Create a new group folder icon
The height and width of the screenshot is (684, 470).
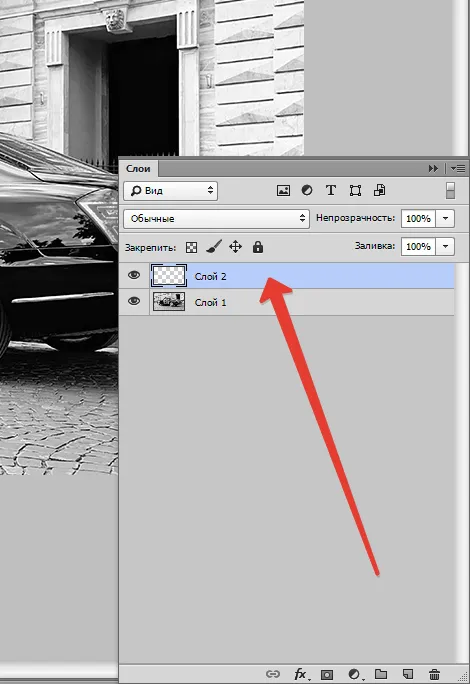coord(381,674)
